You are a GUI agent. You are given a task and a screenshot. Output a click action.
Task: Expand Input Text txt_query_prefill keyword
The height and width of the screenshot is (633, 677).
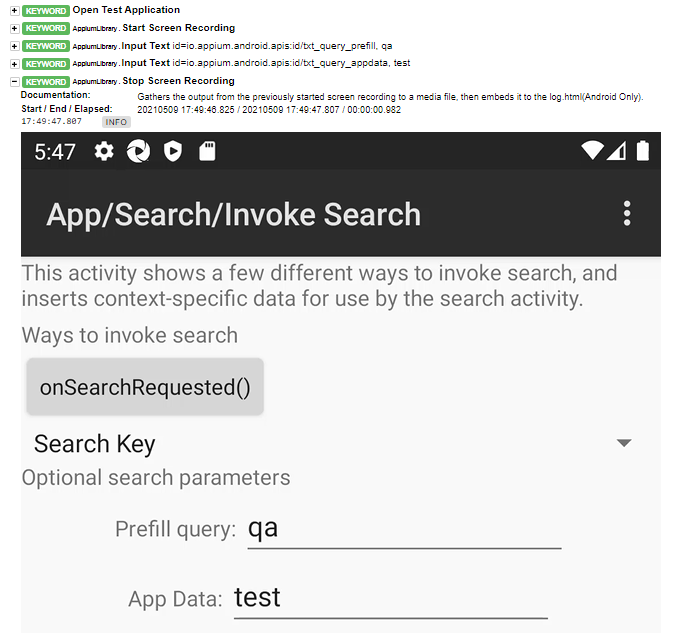click(14, 46)
